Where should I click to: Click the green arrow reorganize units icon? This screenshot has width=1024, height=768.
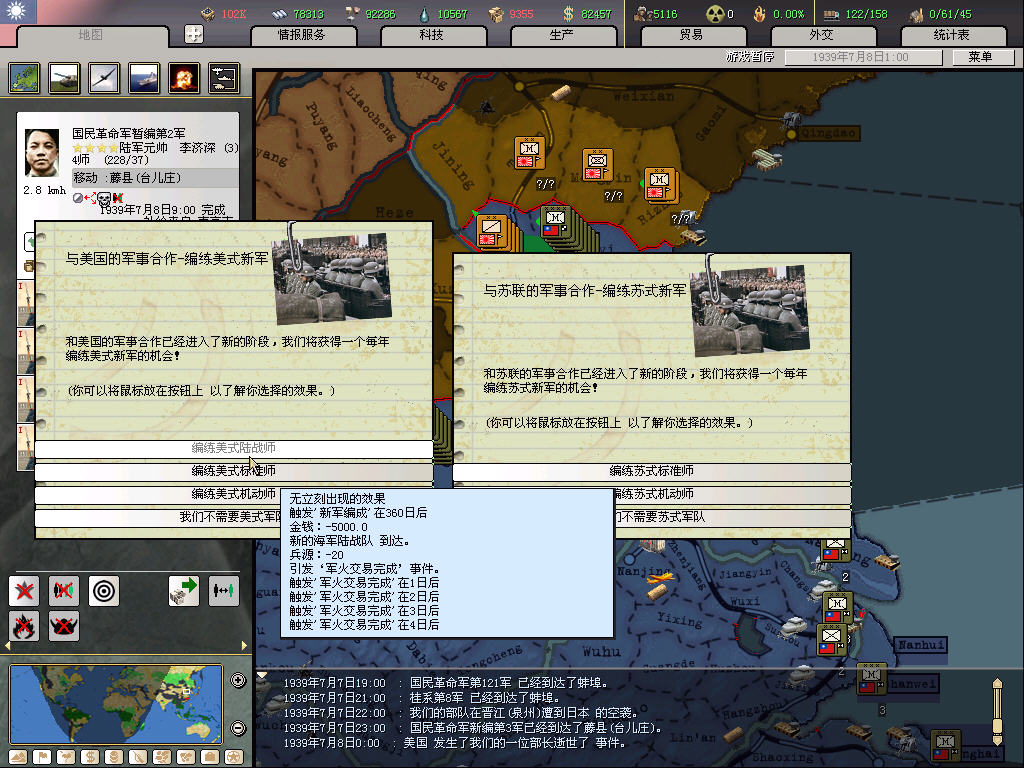point(184,591)
